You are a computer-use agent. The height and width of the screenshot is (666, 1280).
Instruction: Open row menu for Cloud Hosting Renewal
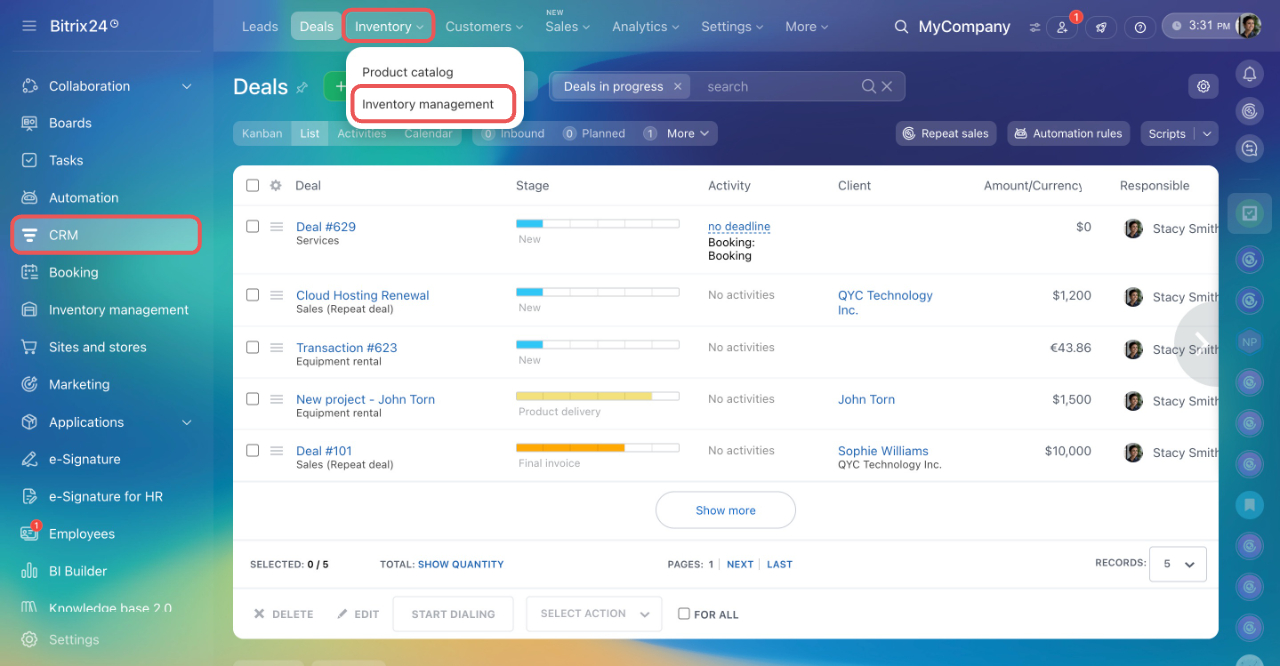[x=277, y=296]
